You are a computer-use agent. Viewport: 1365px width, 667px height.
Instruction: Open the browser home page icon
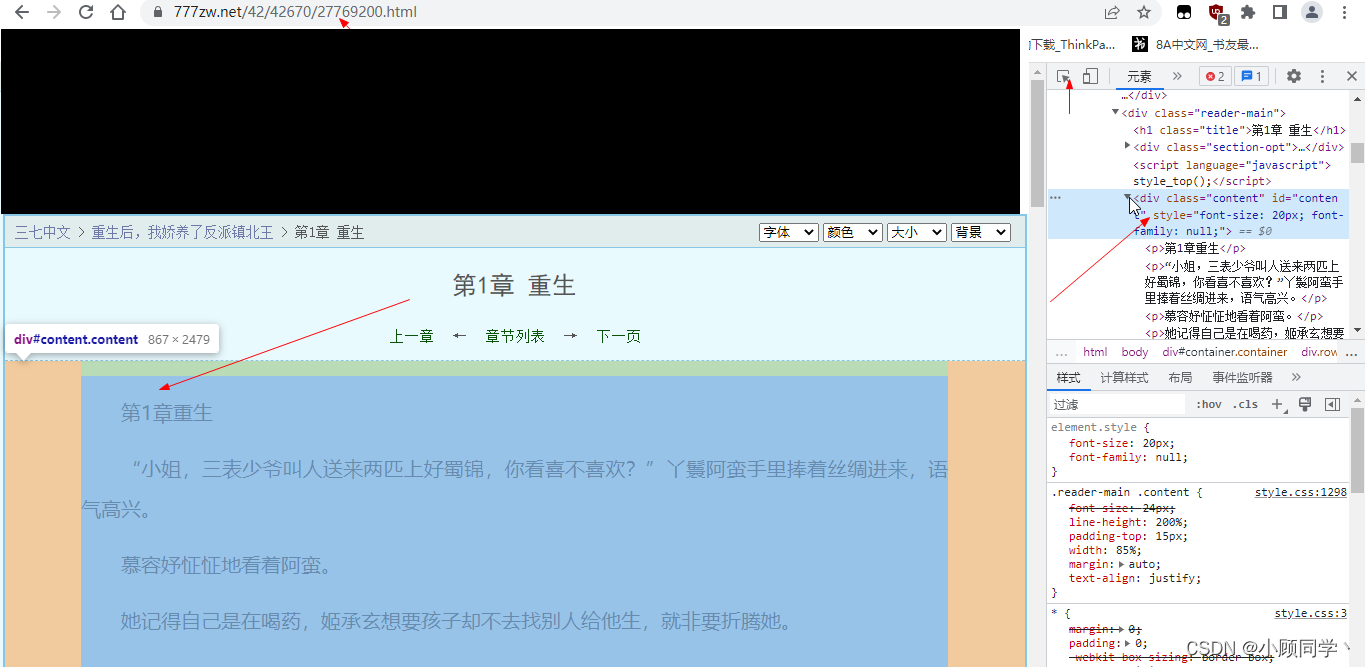point(118,12)
